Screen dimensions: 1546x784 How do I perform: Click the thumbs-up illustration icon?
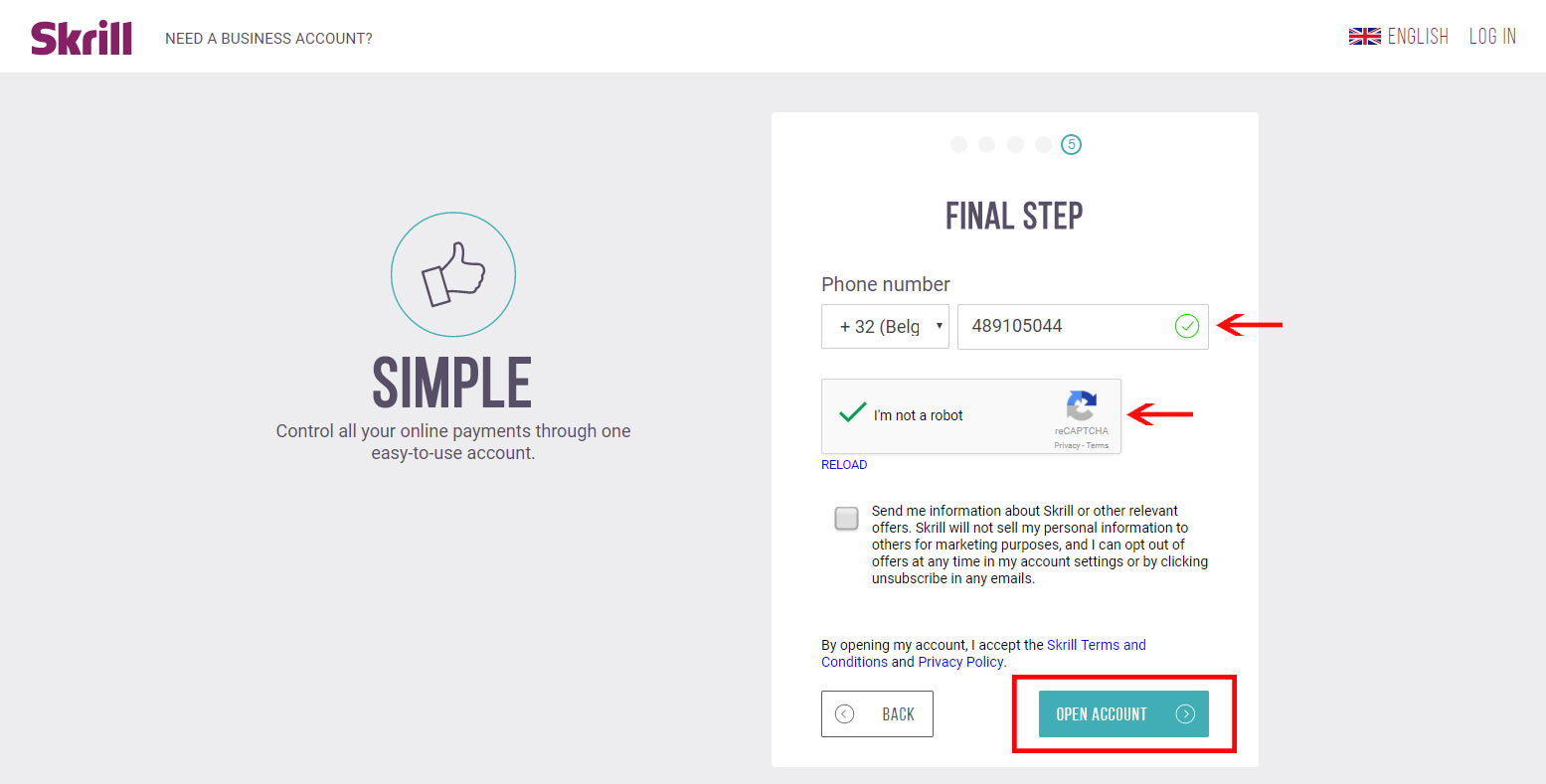pos(453,274)
